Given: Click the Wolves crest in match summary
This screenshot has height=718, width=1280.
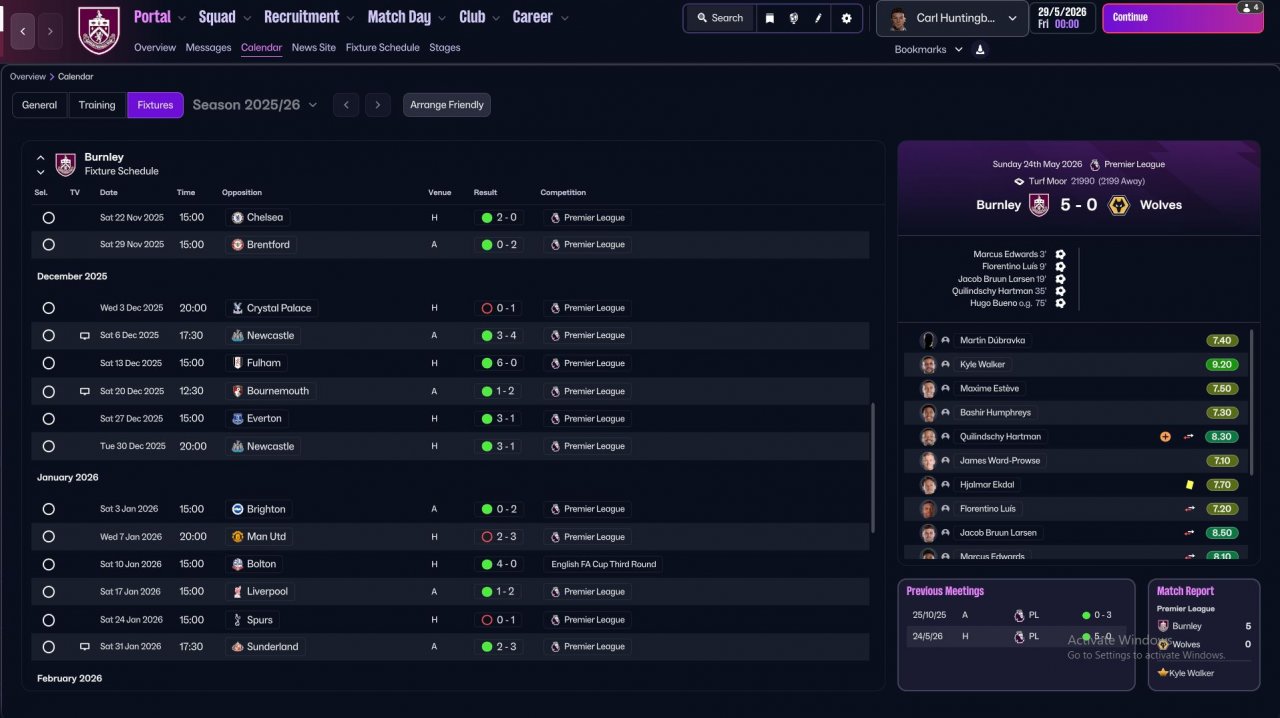Looking at the screenshot, I should click(1120, 205).
